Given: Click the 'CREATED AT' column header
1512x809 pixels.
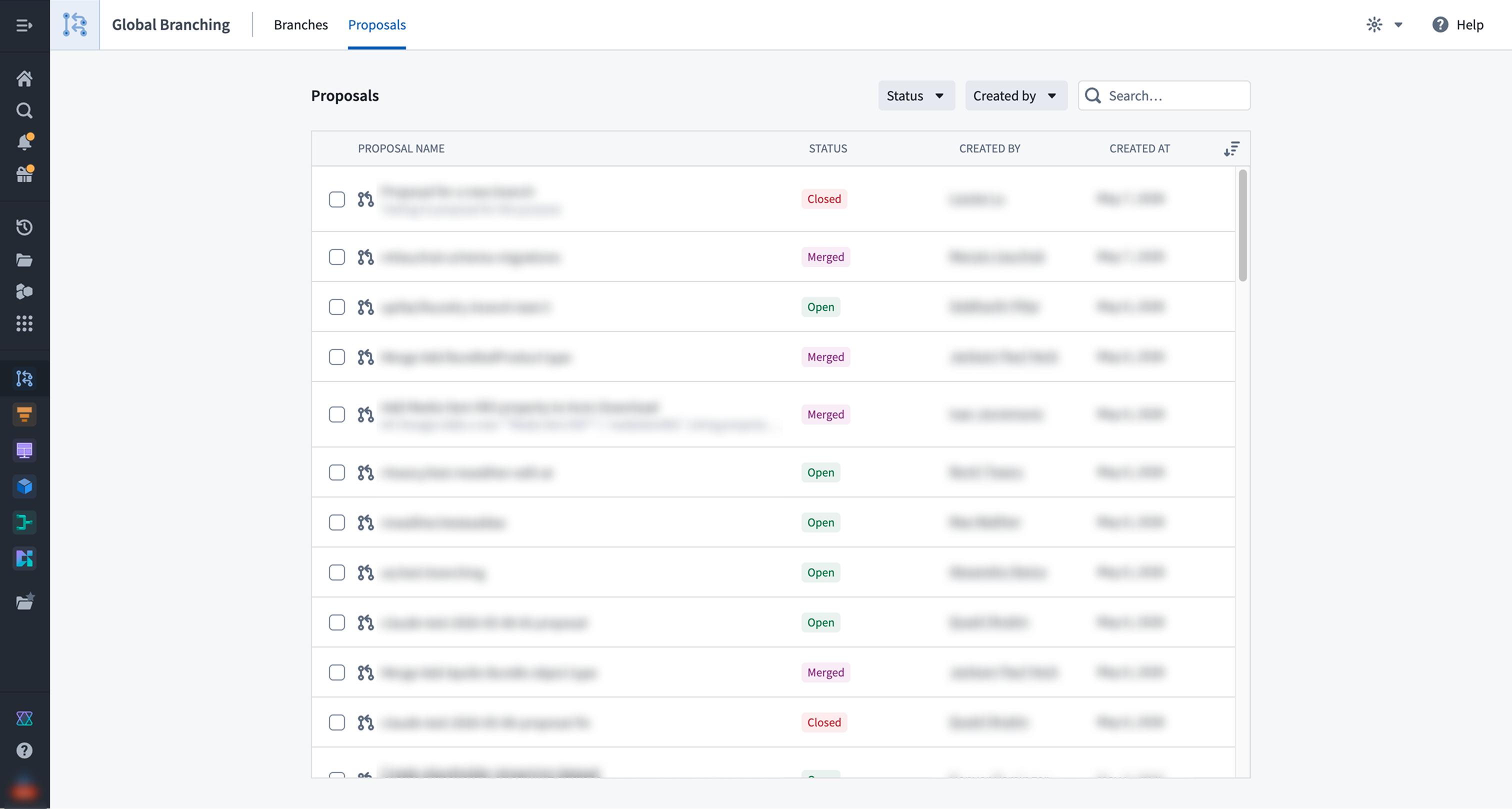Looking at the screenshot, I should point(1139,148).
